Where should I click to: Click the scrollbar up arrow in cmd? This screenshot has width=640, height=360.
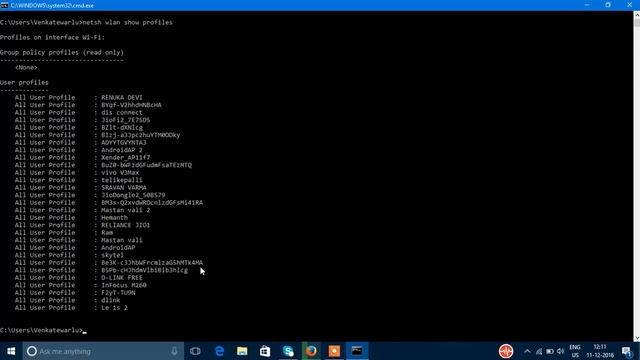pos(636,15)
